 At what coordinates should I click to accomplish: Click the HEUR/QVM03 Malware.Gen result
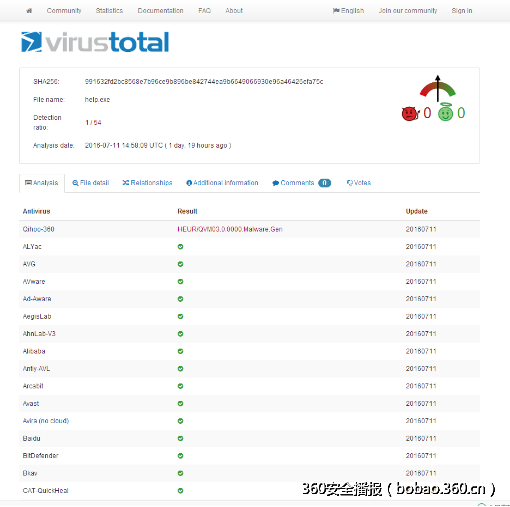pos(230,229)
